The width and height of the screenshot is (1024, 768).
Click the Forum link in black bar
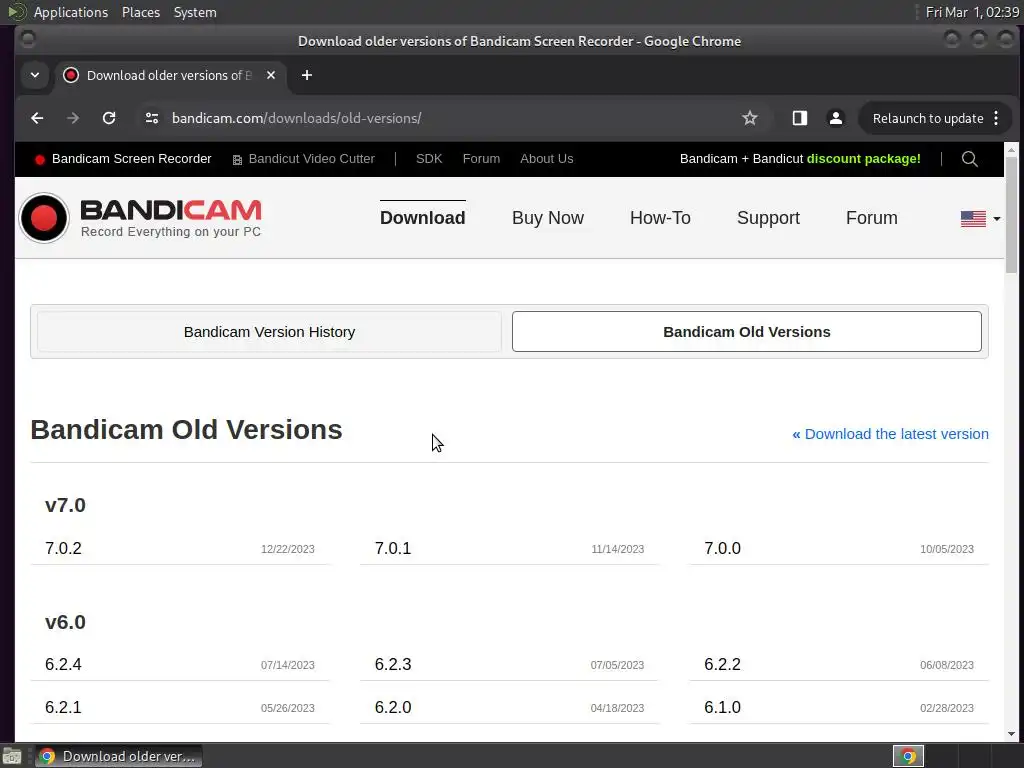[481, 159]
